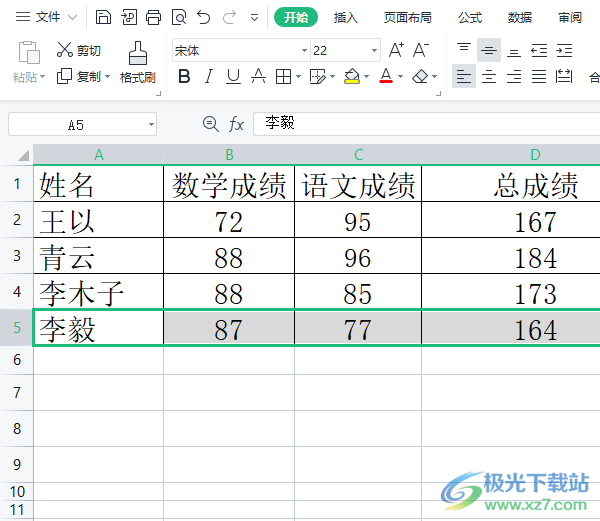600x521 pixels.
Task: Click the Select All corner triangle
Action: [23, 155]
